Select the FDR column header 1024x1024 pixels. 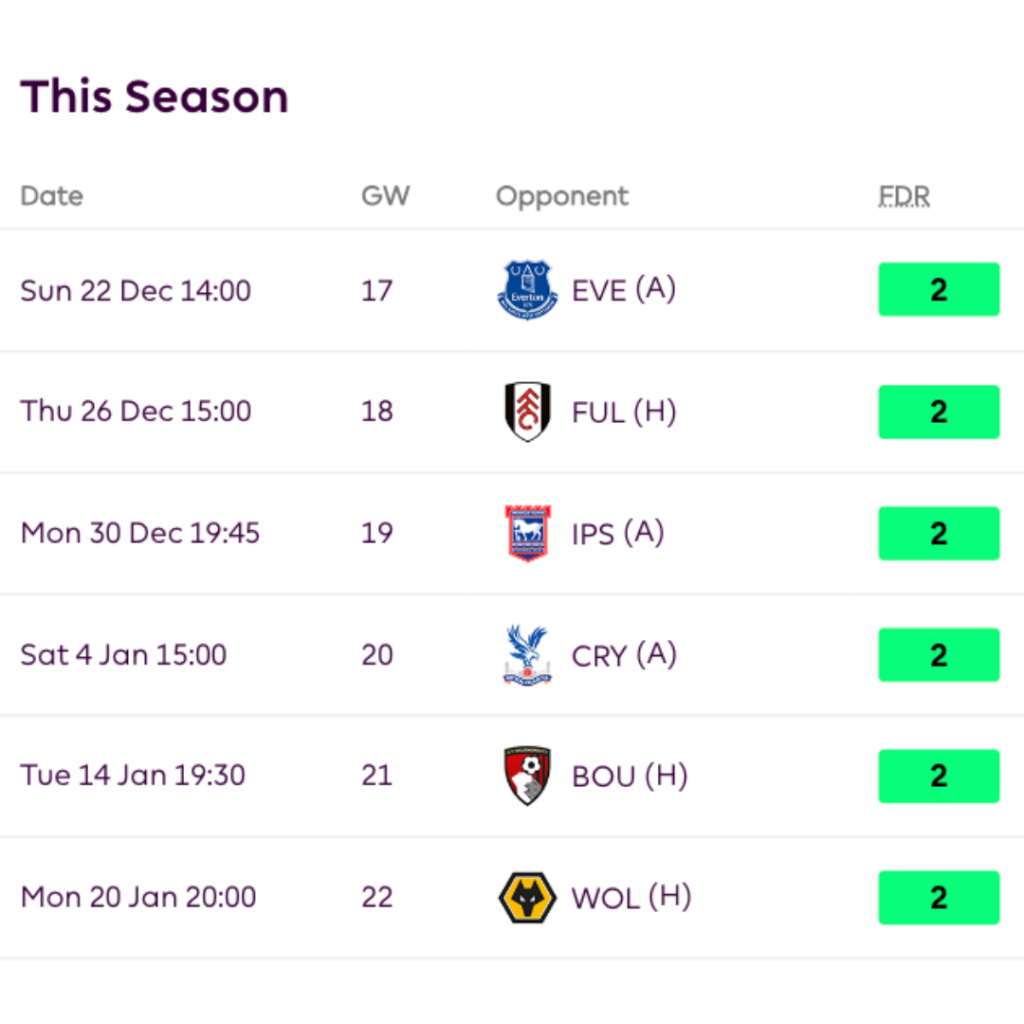(x=904, y=196)
